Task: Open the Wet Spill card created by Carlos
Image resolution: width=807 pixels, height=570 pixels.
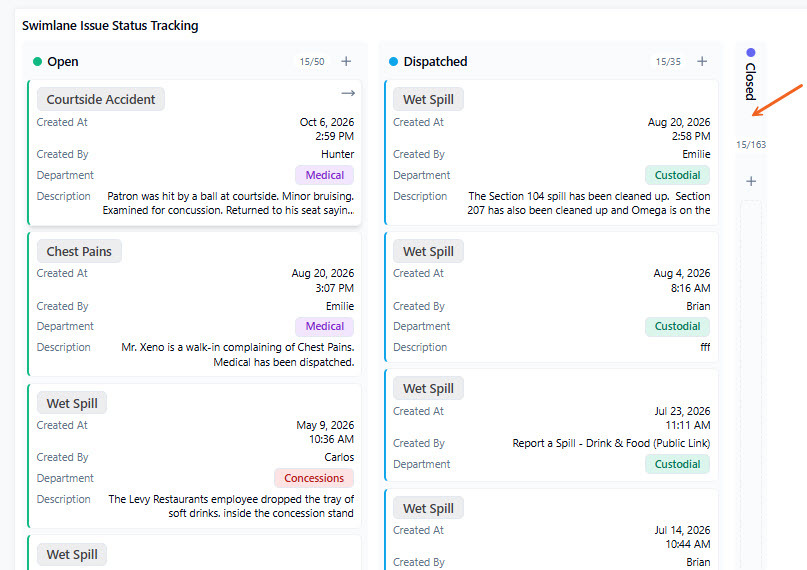Action: click(x=72, y=403)
